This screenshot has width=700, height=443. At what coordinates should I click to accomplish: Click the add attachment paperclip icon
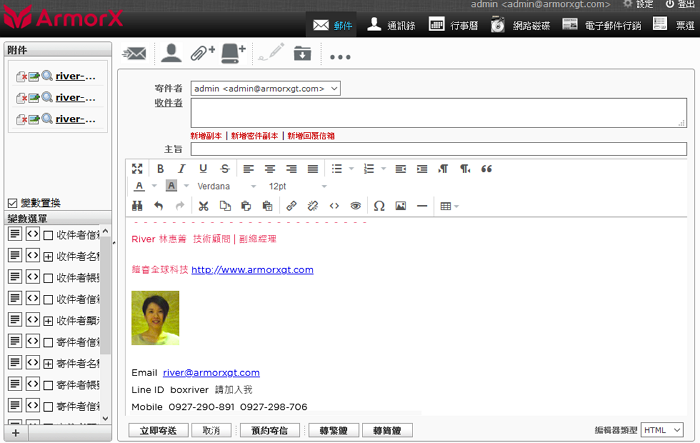tap(203, 53)
